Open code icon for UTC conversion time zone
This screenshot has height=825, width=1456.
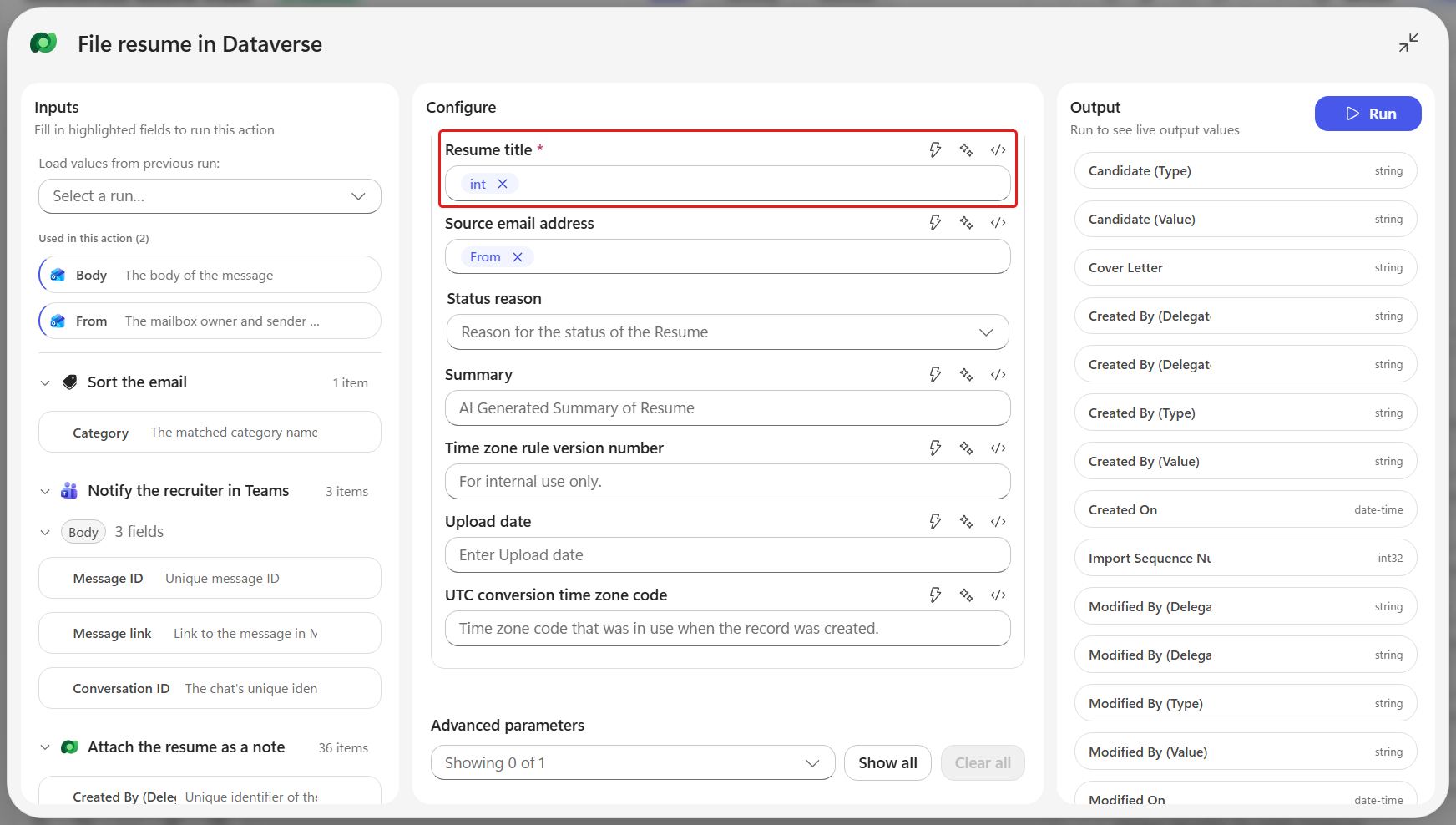[x=998, y=595]
